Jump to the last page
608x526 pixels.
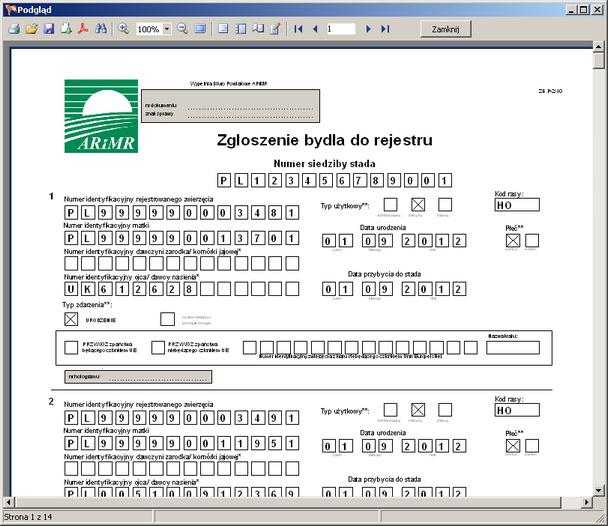coord(385,29)
